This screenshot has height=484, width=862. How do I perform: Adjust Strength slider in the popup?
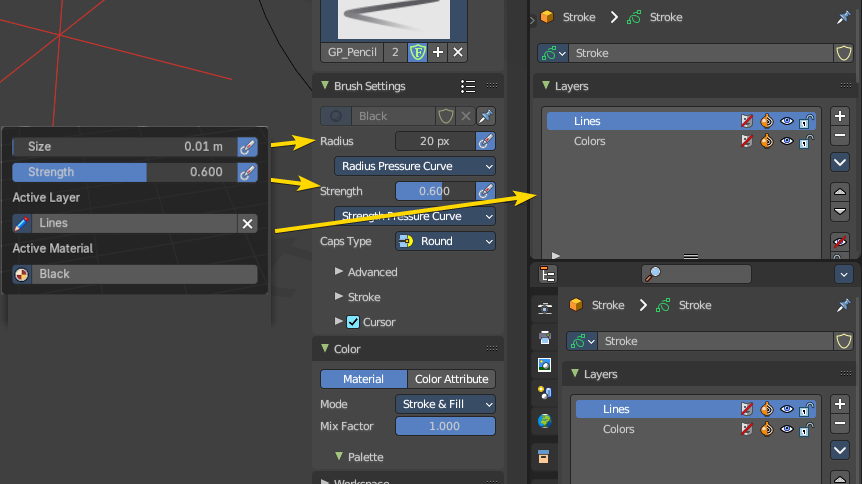125,172
